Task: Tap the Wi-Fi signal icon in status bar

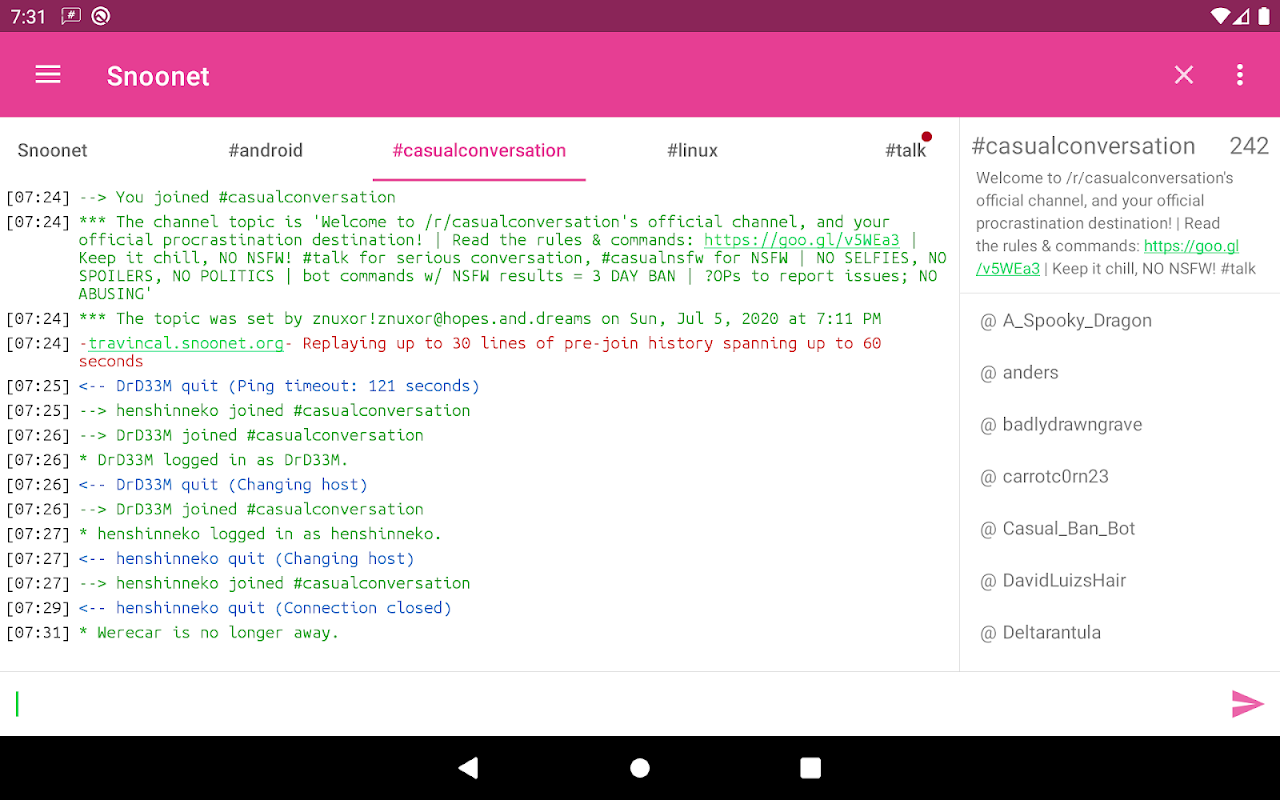Action: click(1219, 16)
